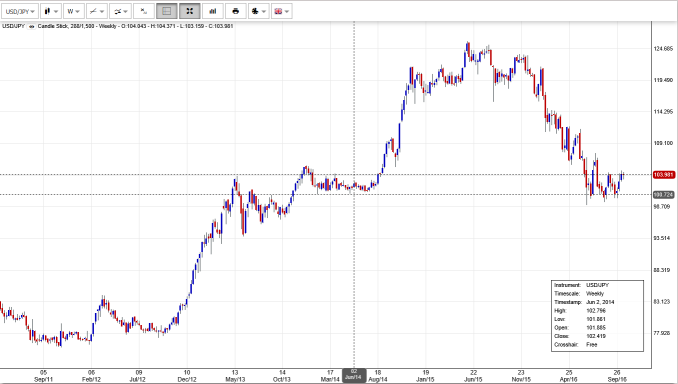Open the indicators dropdown in toolbar

[121, 11]
